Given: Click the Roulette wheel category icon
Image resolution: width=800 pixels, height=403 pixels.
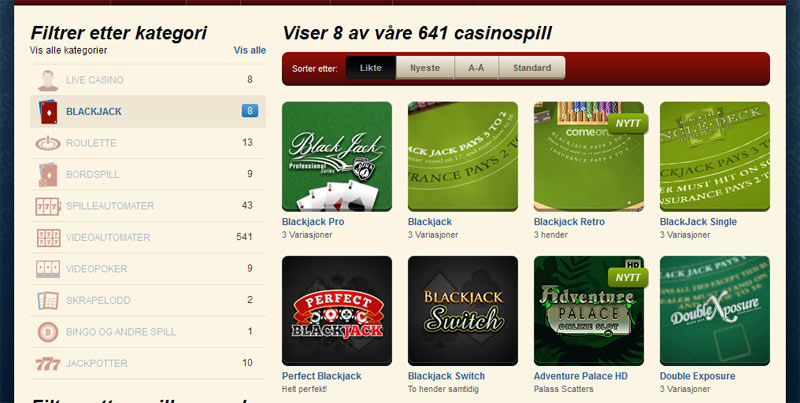Looking at the screenshot, I should coord(48,143).
